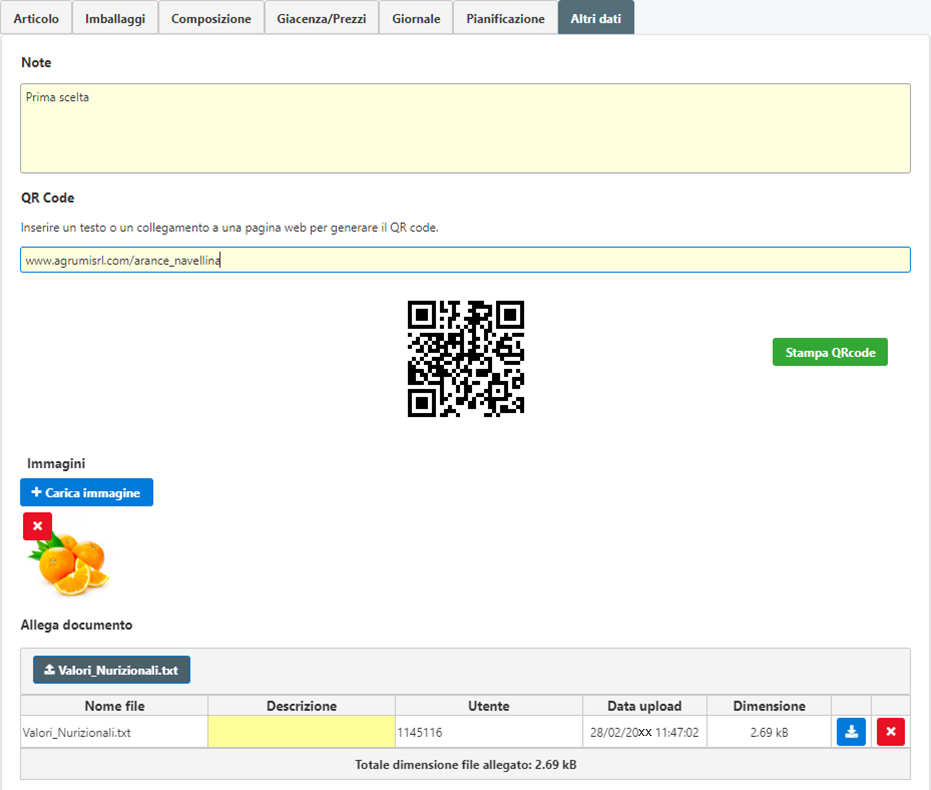Open the Imballaggi tab
Viewport: 931px width, 790px height.
point(115,18)
